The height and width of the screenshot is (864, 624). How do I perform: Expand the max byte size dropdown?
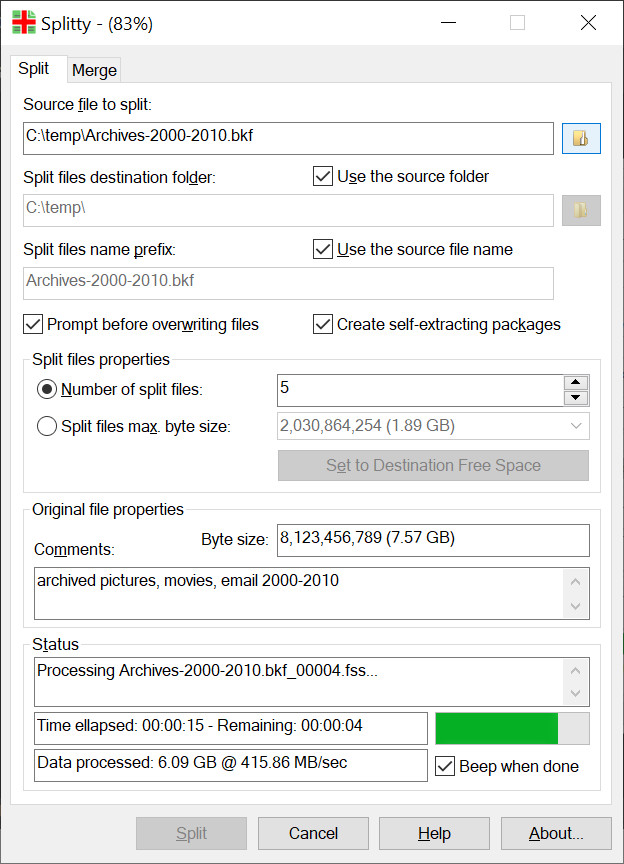pyautogui.click(x=576, y=426)
